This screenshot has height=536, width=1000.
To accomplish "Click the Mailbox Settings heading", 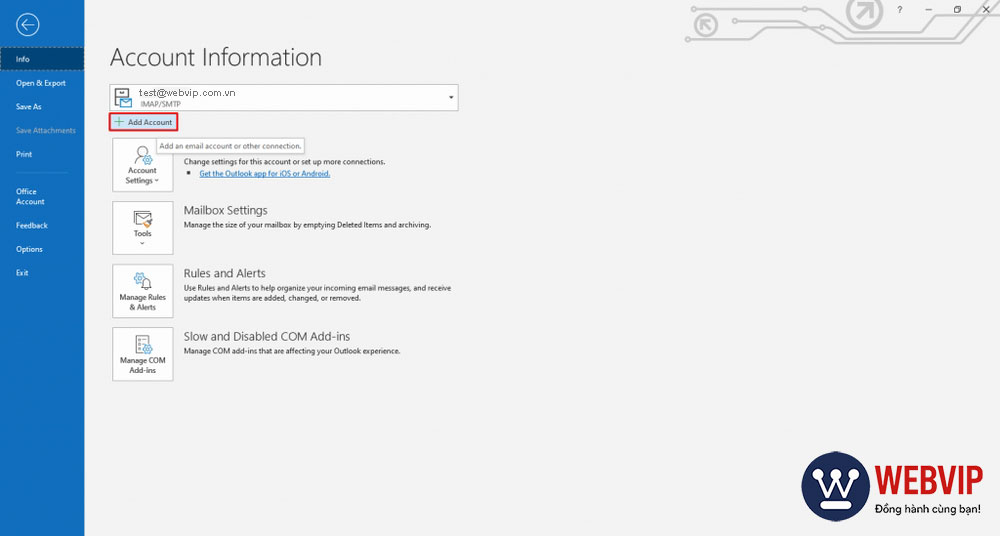I will [x=226, y=211].
